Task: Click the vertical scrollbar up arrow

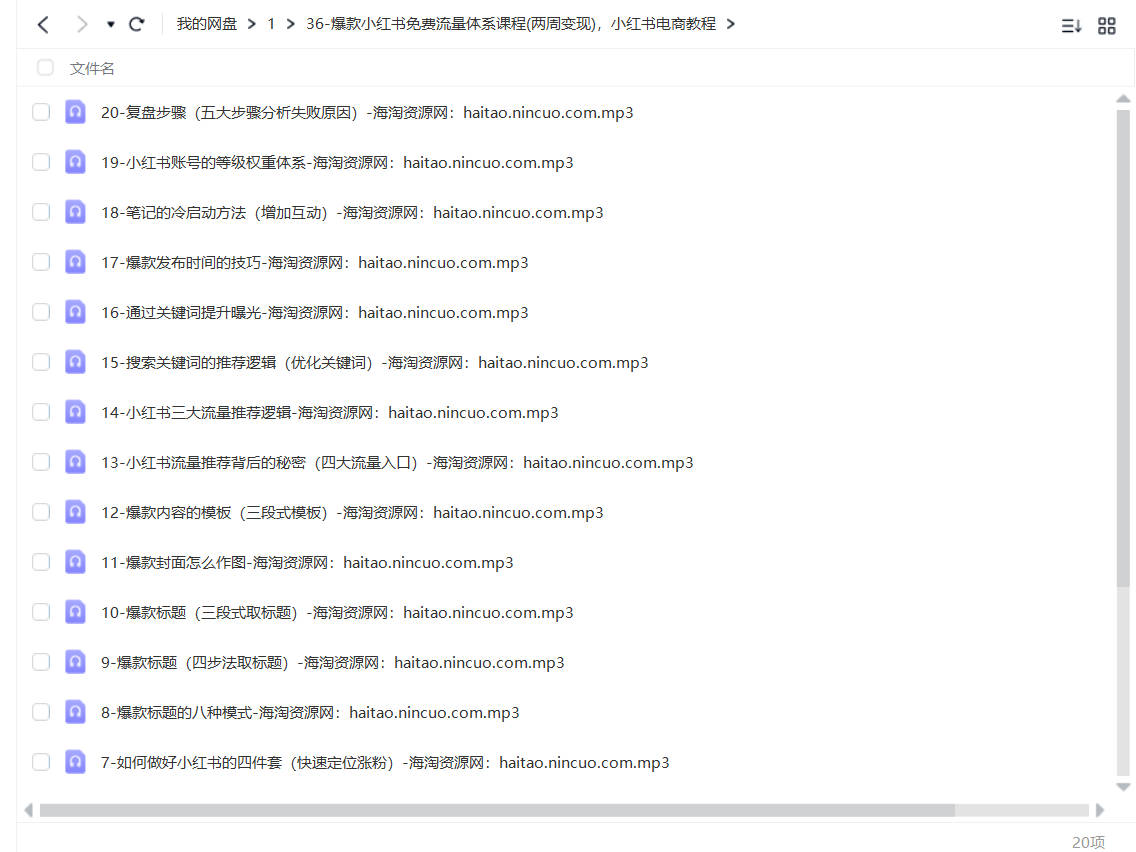Action: point(1123,99)
